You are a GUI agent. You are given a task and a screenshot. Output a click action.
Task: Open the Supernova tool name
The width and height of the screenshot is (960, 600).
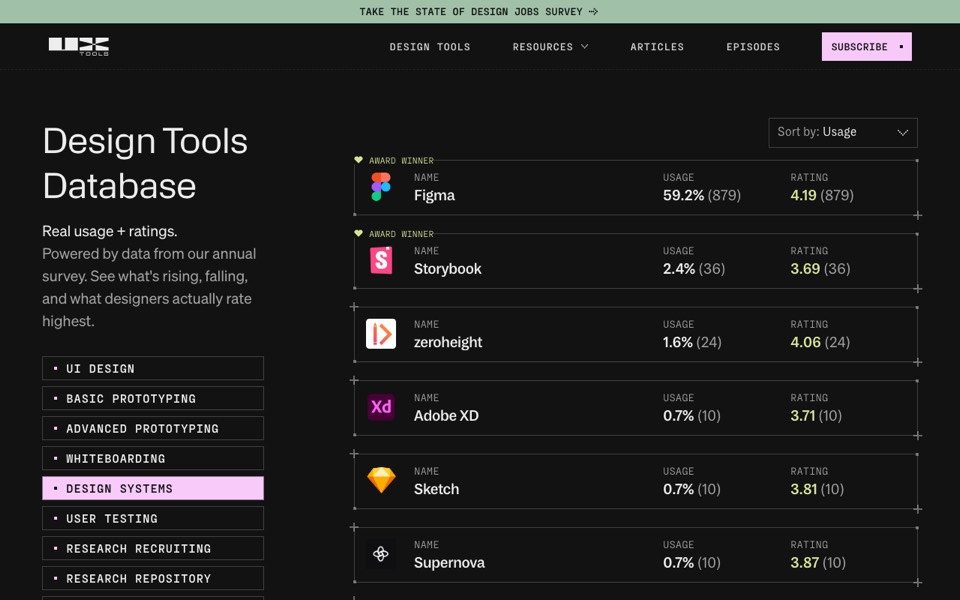449,563
